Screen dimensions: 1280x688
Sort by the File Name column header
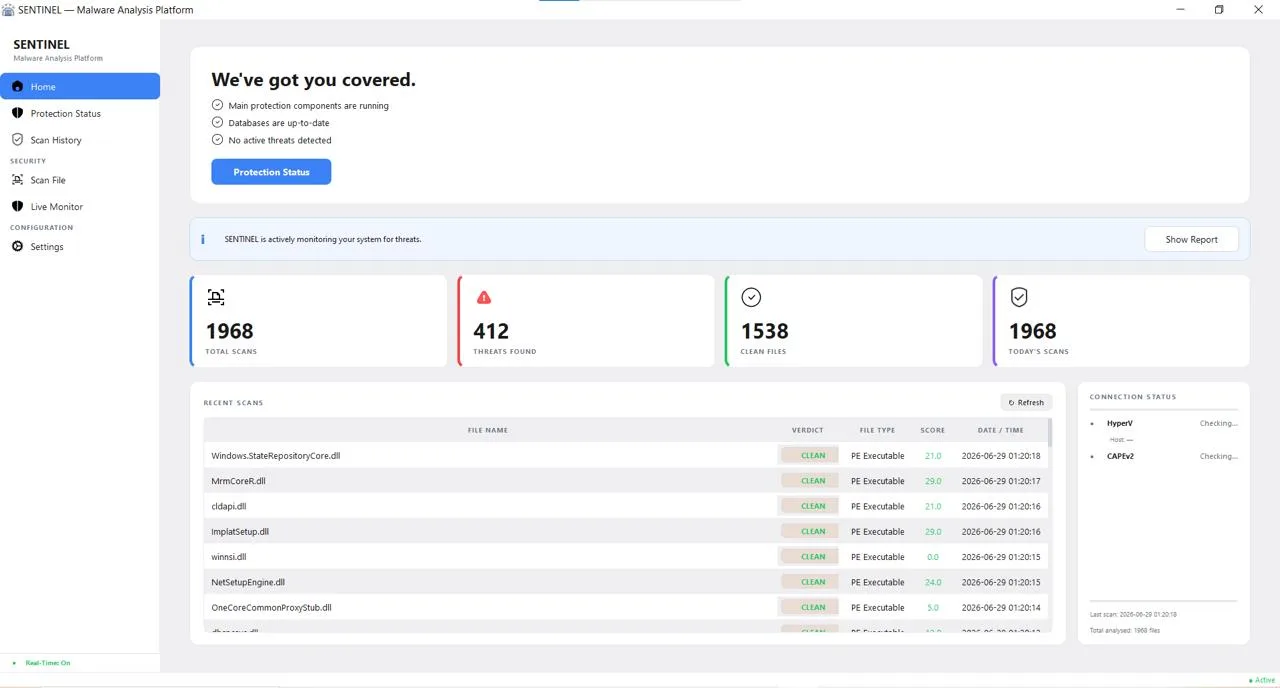coord(488,430)
